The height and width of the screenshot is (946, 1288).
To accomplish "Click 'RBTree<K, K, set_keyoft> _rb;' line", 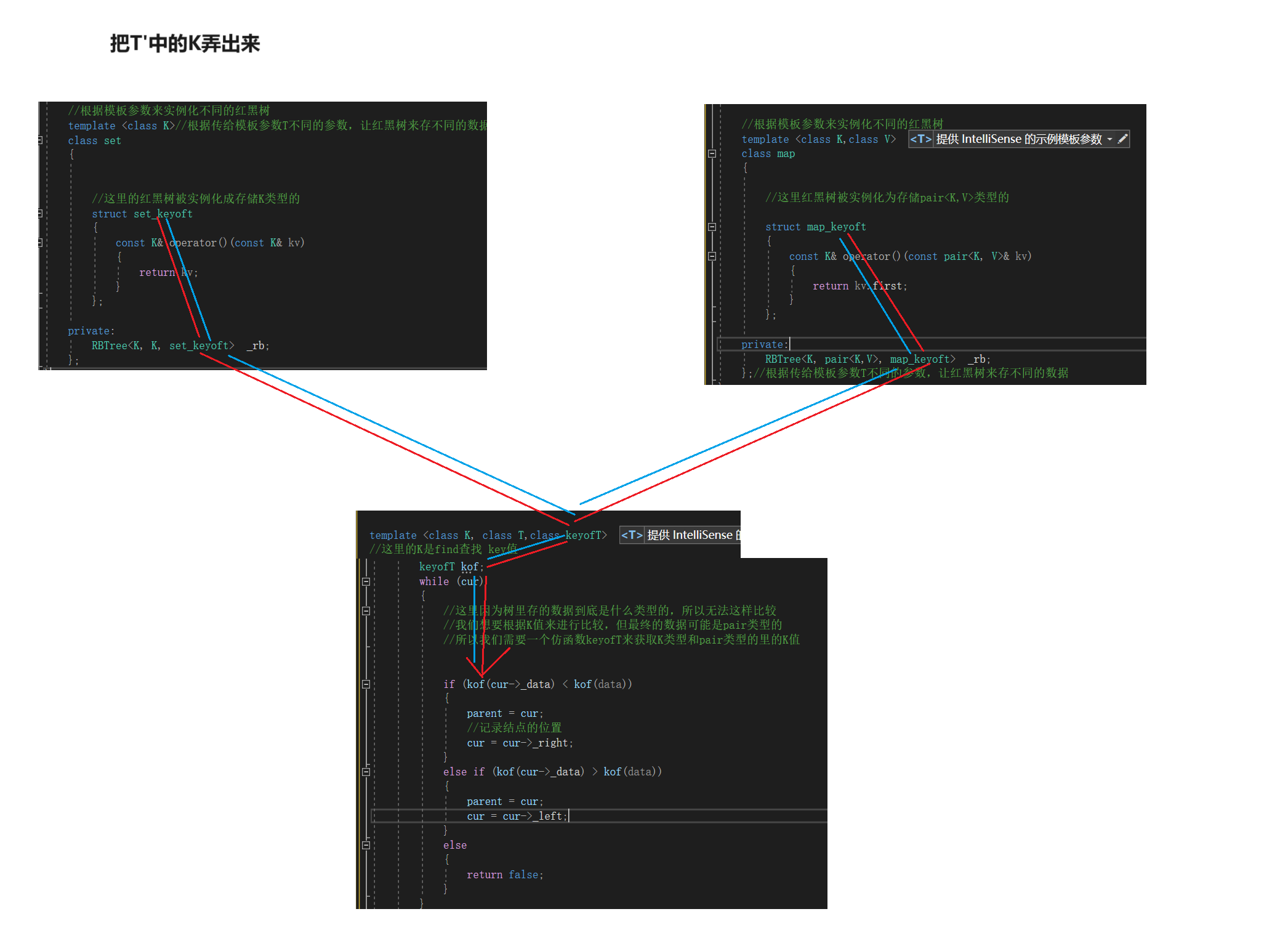I will [x=180, y=346].
